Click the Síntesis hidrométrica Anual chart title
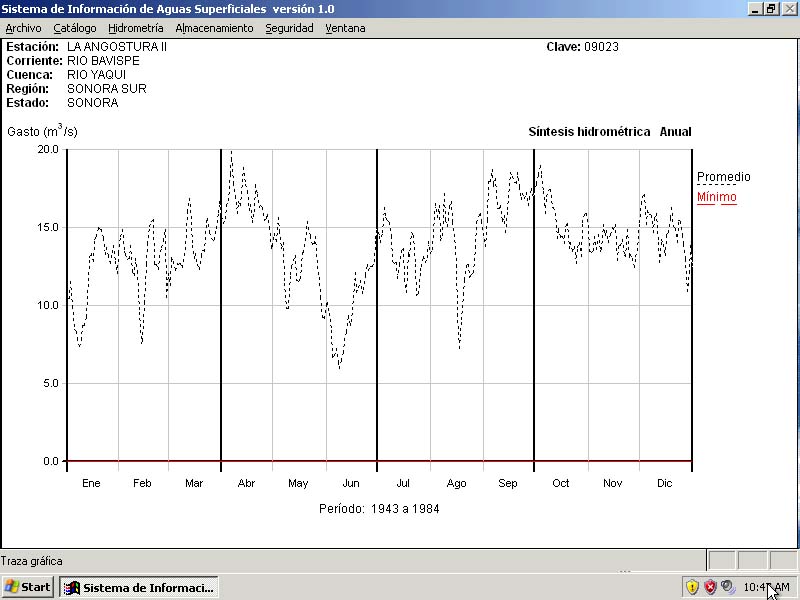This screenshot has height=600, width=800. 609,132
